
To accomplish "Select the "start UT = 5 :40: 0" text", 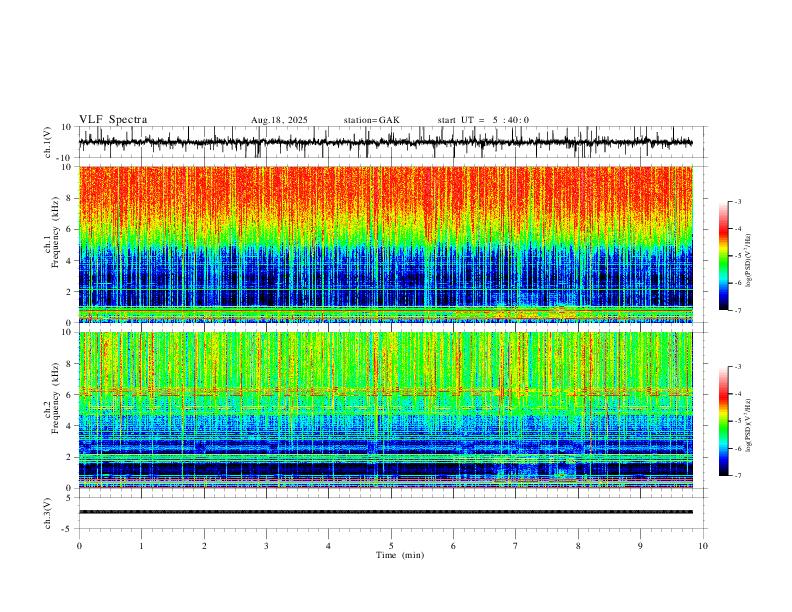I will (x=483, y=120).
